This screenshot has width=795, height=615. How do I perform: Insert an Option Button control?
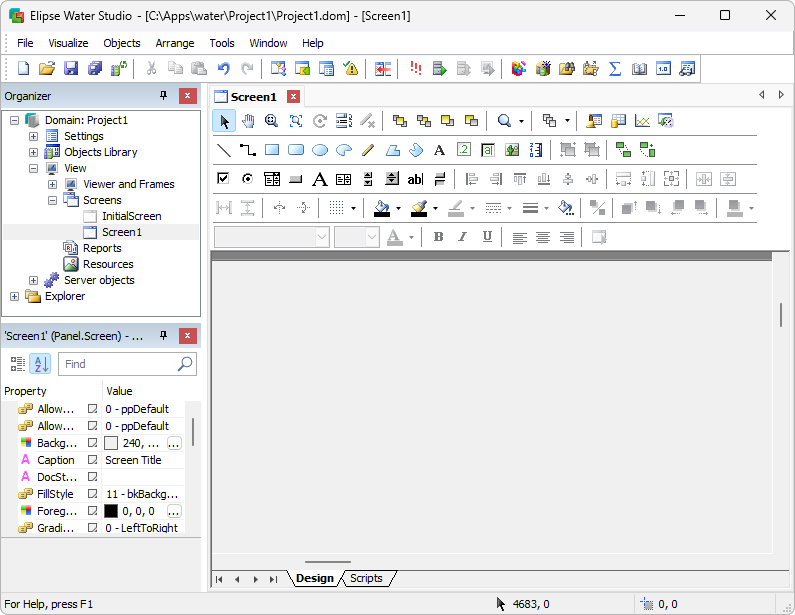pyautogui.click(x=247, y=179)
